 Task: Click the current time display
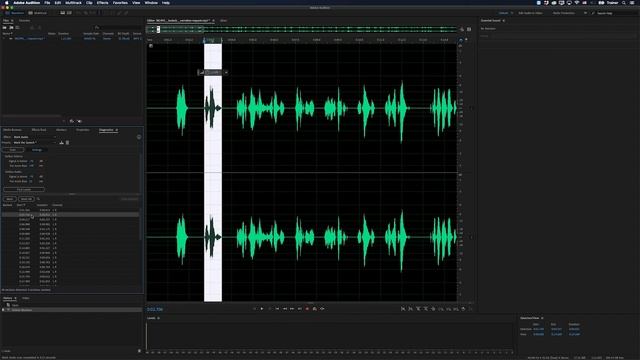[155, 309]
